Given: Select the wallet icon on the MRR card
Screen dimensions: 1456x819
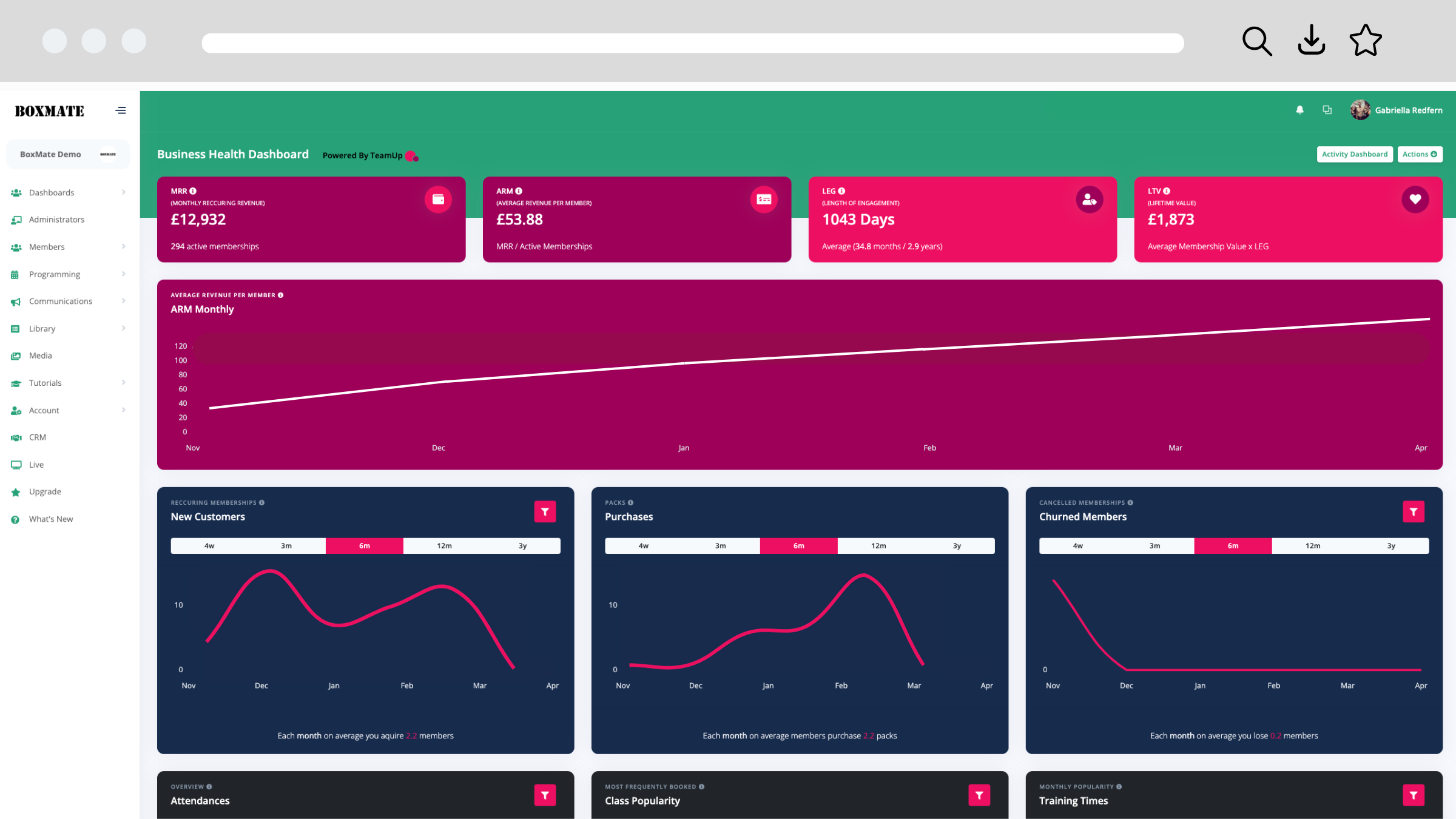Looking at the screenshot, I should click(438, 199).
